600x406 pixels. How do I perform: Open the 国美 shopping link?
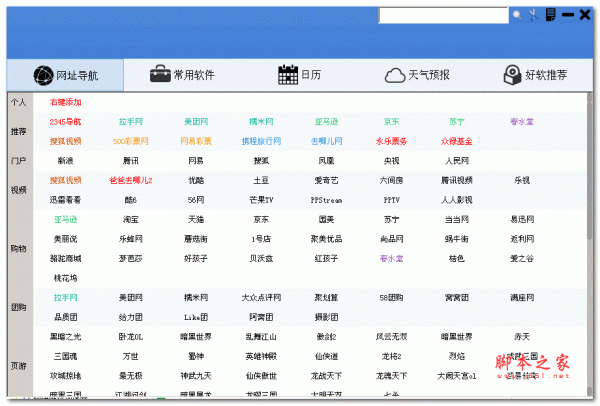click(326, 220)
